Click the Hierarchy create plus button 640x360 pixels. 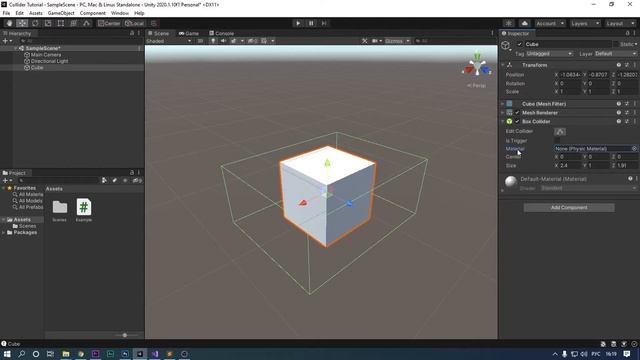point(7,41)
